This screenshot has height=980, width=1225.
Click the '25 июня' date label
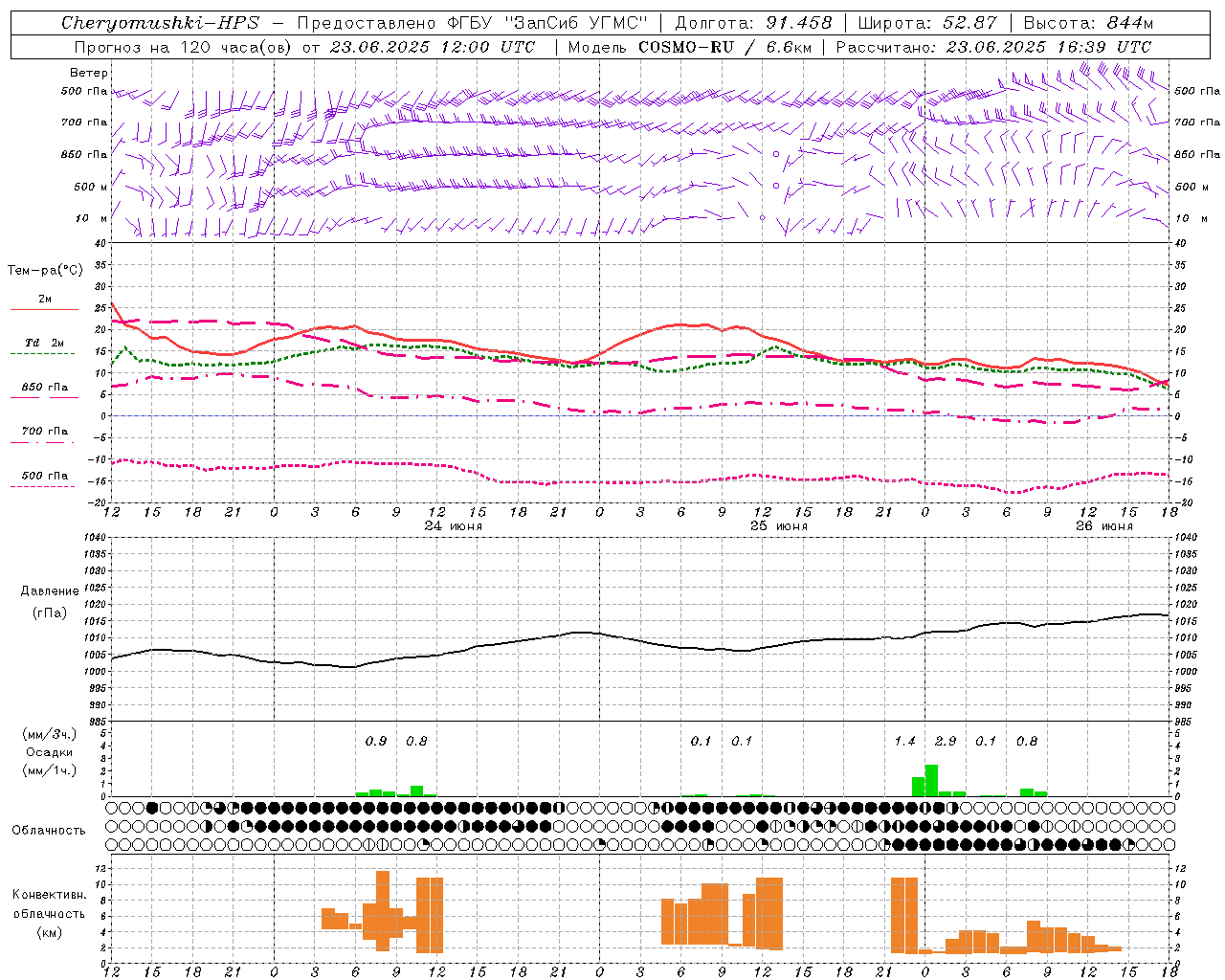pyautogui.click(x=779, y=526)
